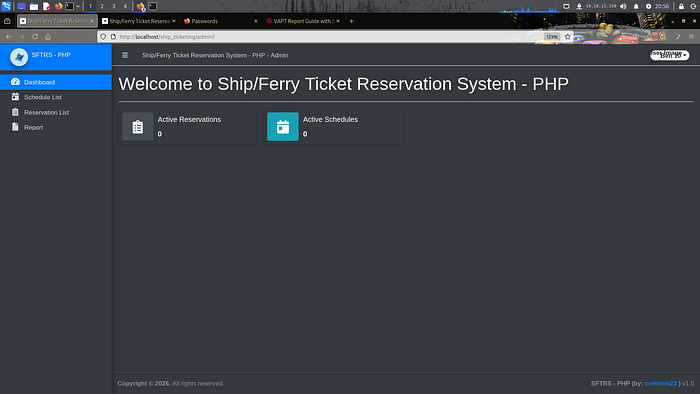Click the display panel icon in the system tray
Screen dimensions: 700x394
point(566,6)
